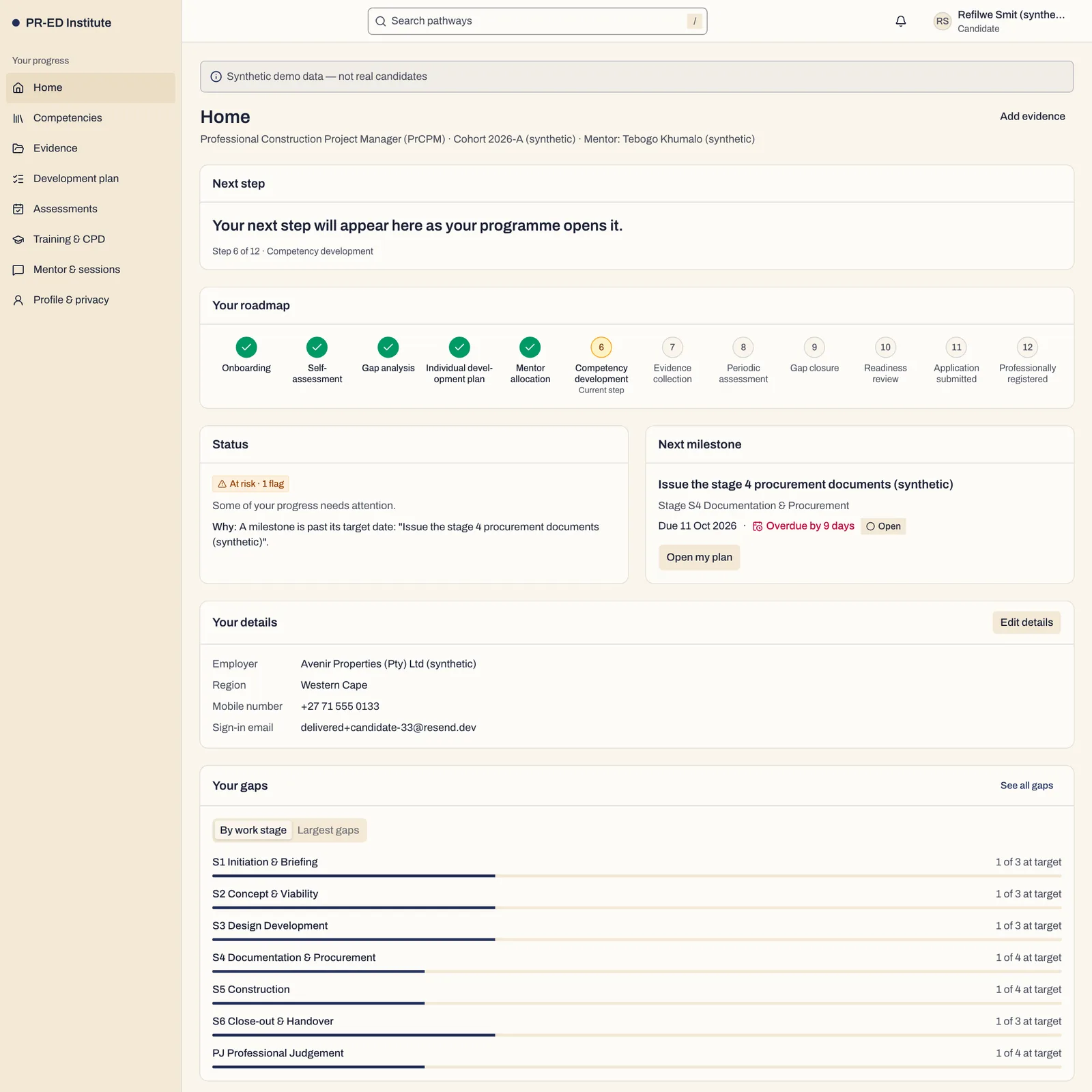Click the Profile & privacy person icon
Viewport: 1092px width, 1092px height.
(x=18, y=300)
